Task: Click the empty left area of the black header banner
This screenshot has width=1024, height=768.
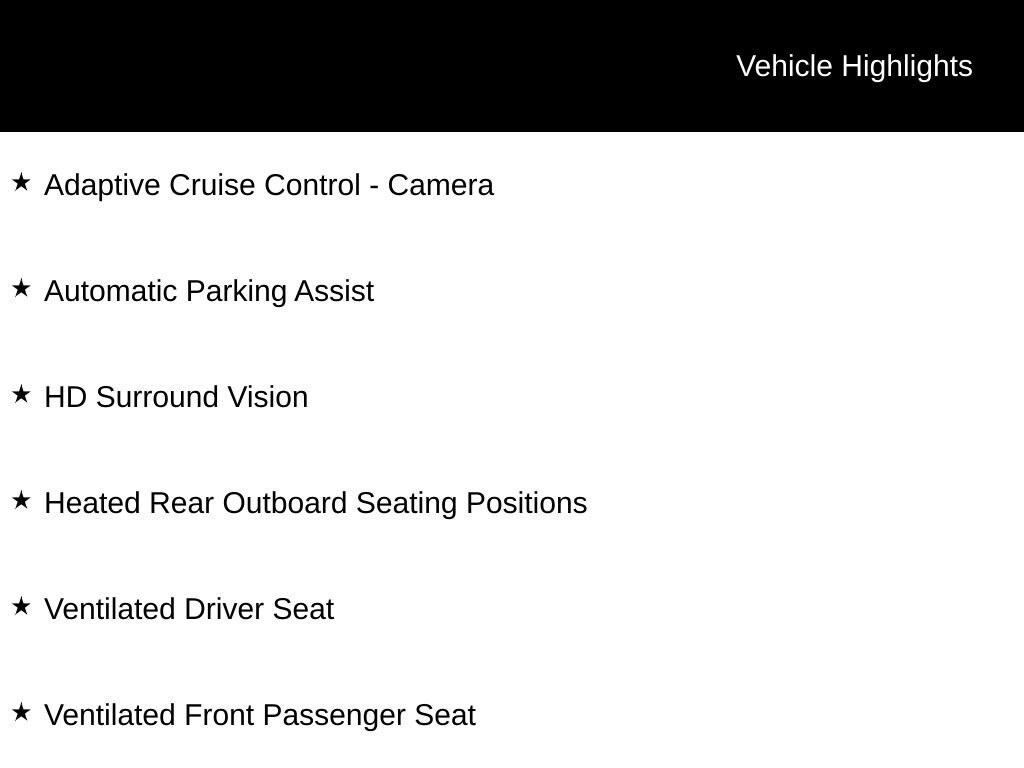Action: [x=300, y=66]
